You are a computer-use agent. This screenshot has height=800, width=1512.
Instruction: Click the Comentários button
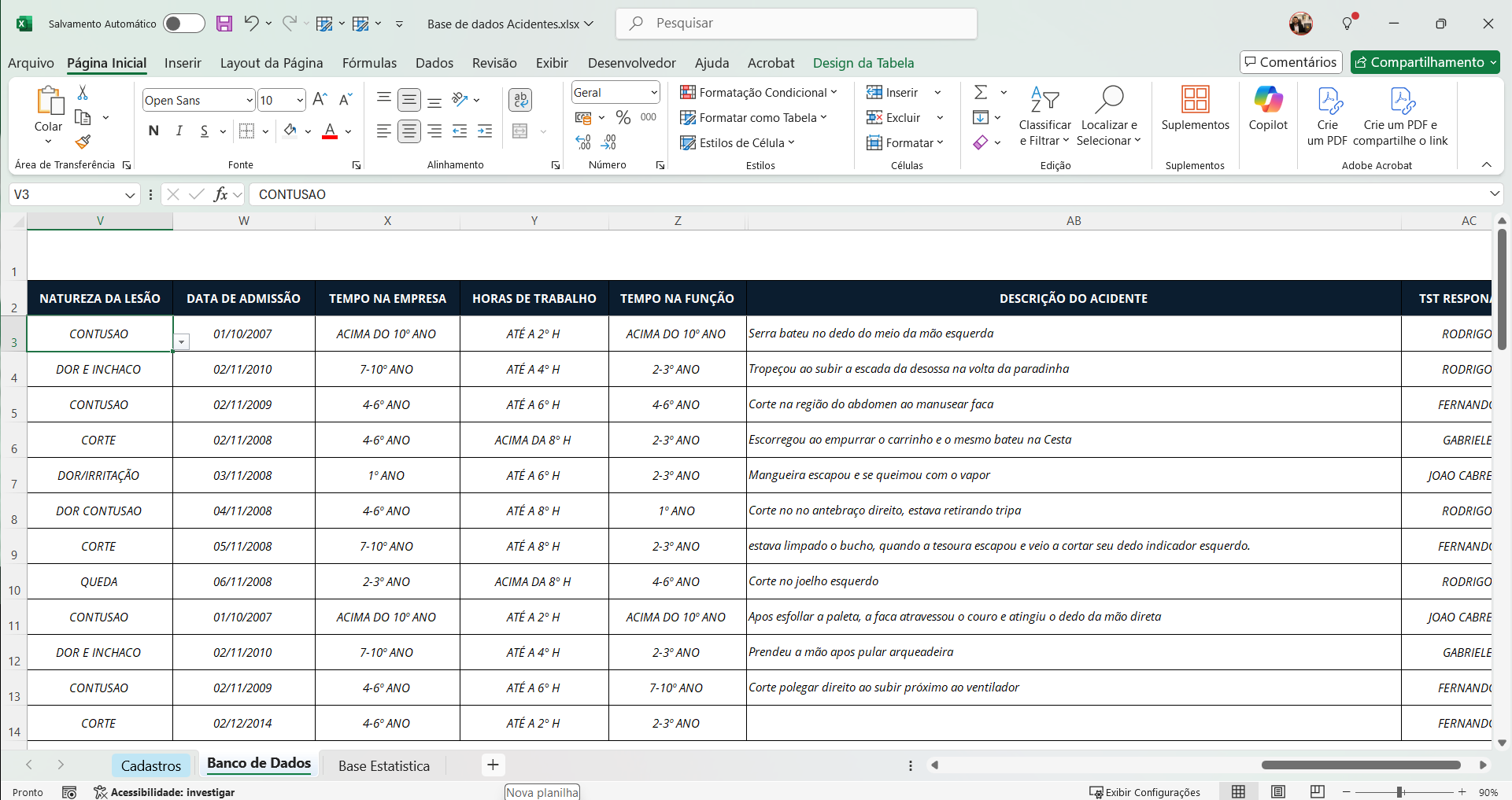[1290, 62]
